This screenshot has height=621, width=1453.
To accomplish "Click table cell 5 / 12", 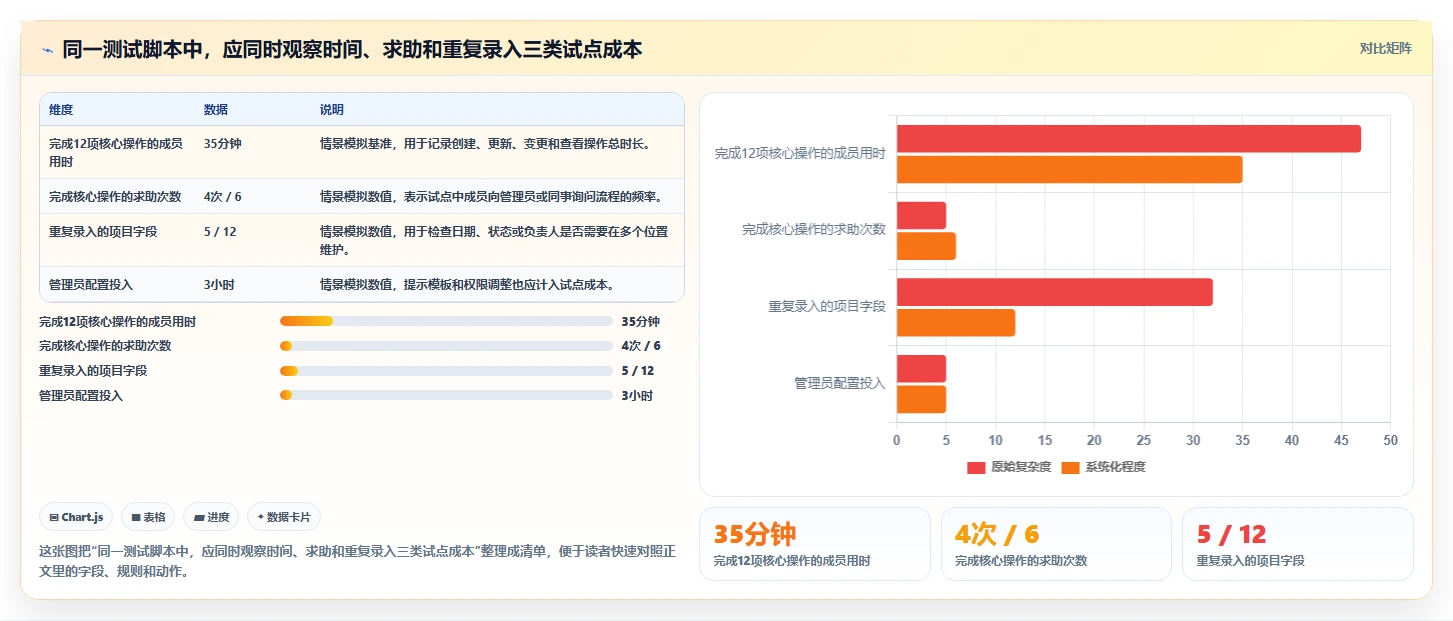I will tap(220, 231).
